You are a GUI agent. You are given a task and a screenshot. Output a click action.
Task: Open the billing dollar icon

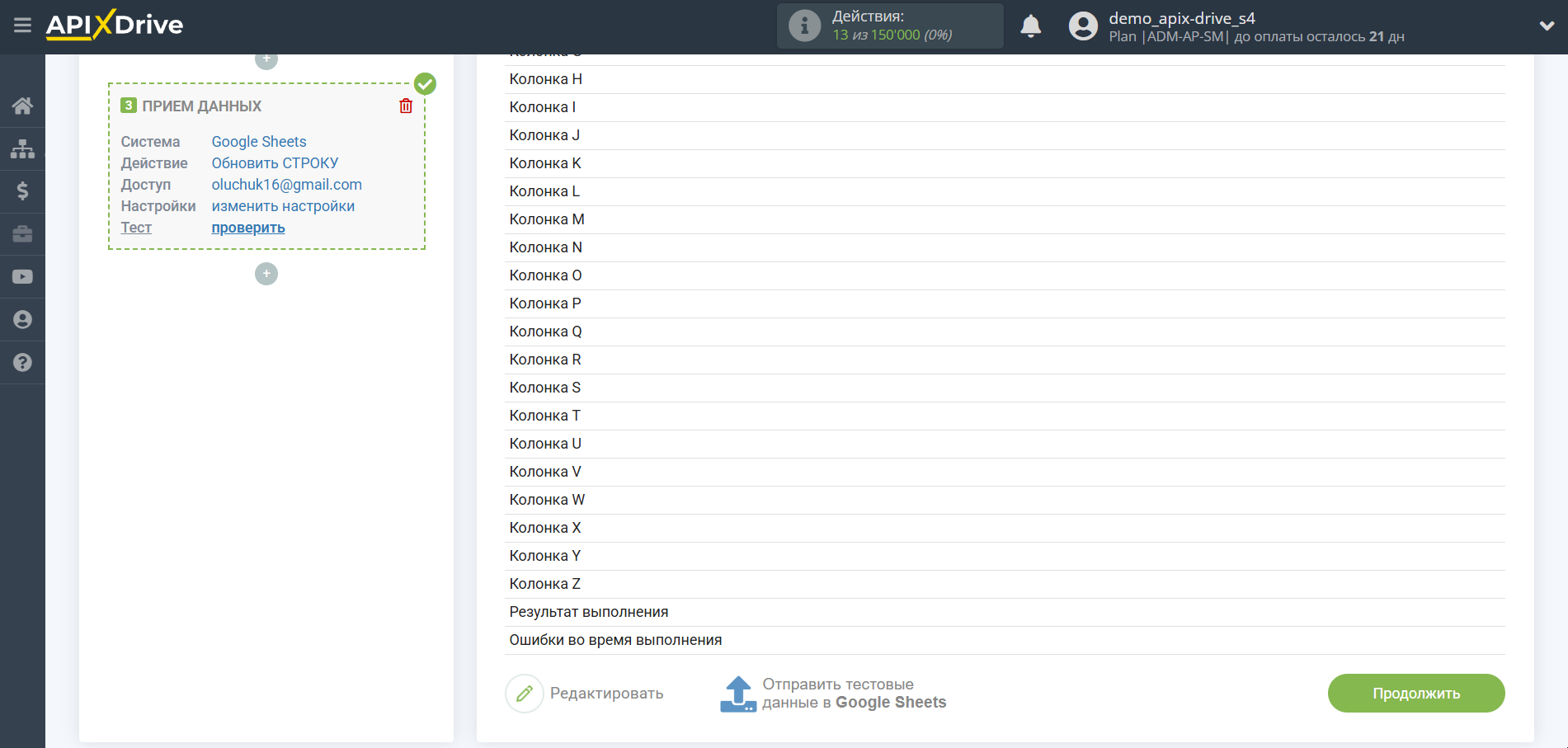[22, 191]
